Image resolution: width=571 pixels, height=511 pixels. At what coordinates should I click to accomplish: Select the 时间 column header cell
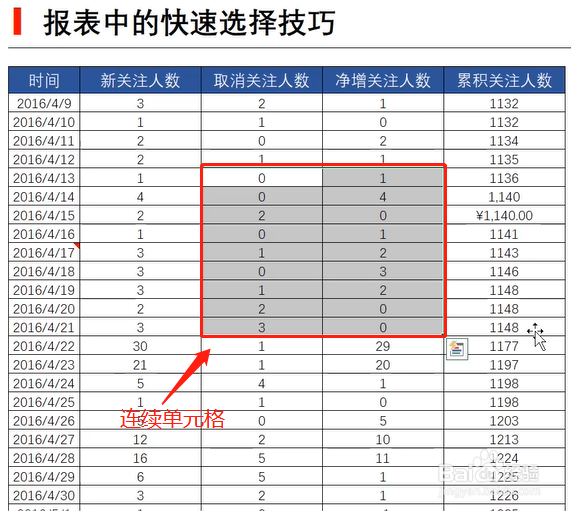(44, 80)
